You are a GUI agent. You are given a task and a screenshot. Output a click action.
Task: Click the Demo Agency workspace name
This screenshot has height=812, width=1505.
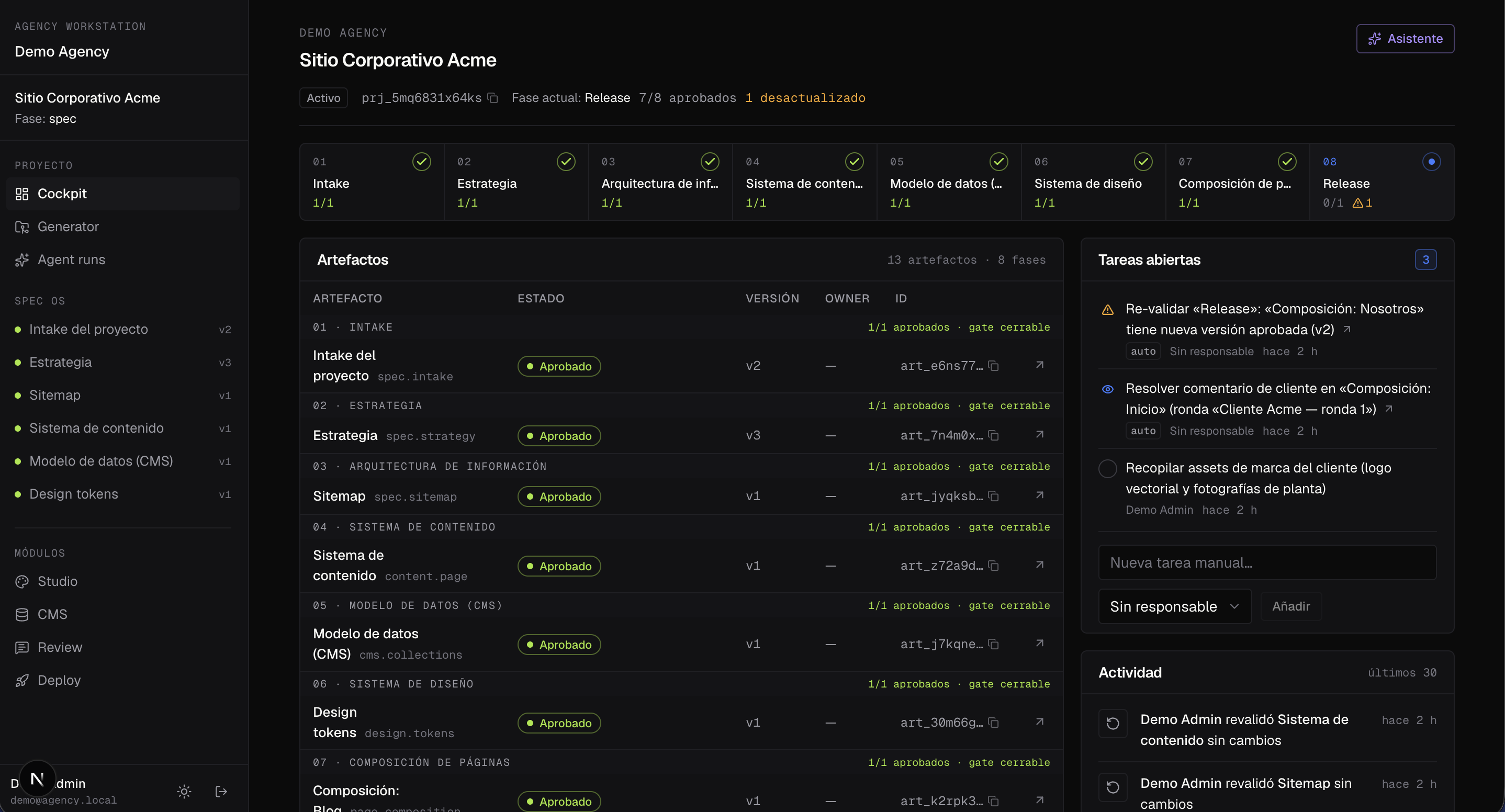[62, 51]
